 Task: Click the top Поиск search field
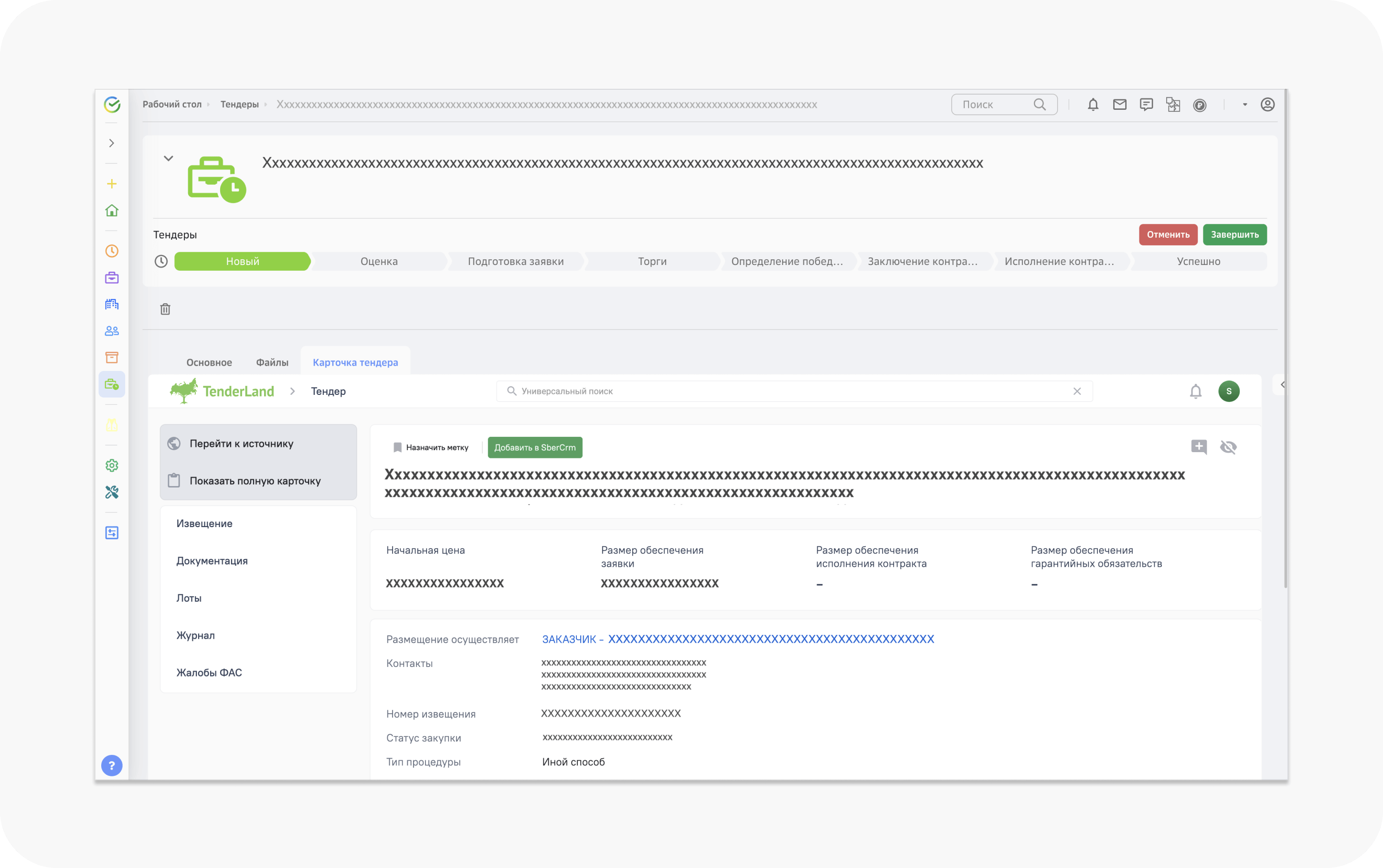(1004, 105)
